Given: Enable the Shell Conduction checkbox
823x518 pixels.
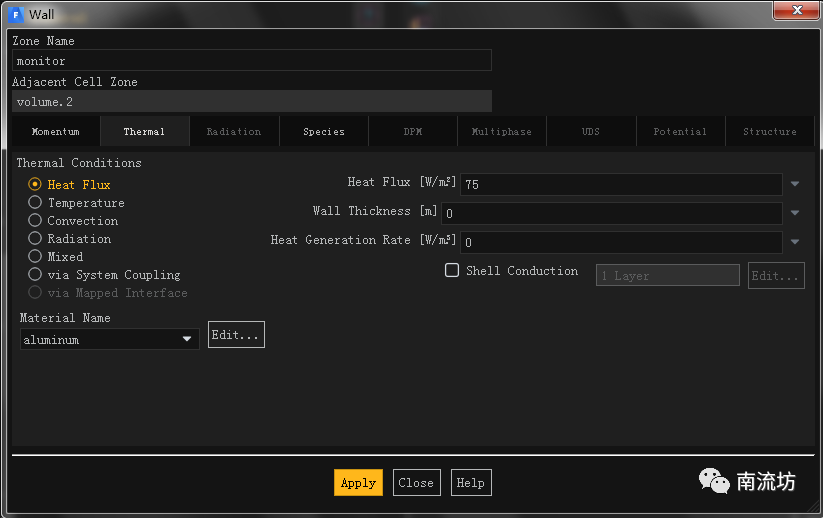Looking at the screenshot, I should pos(452,270).
